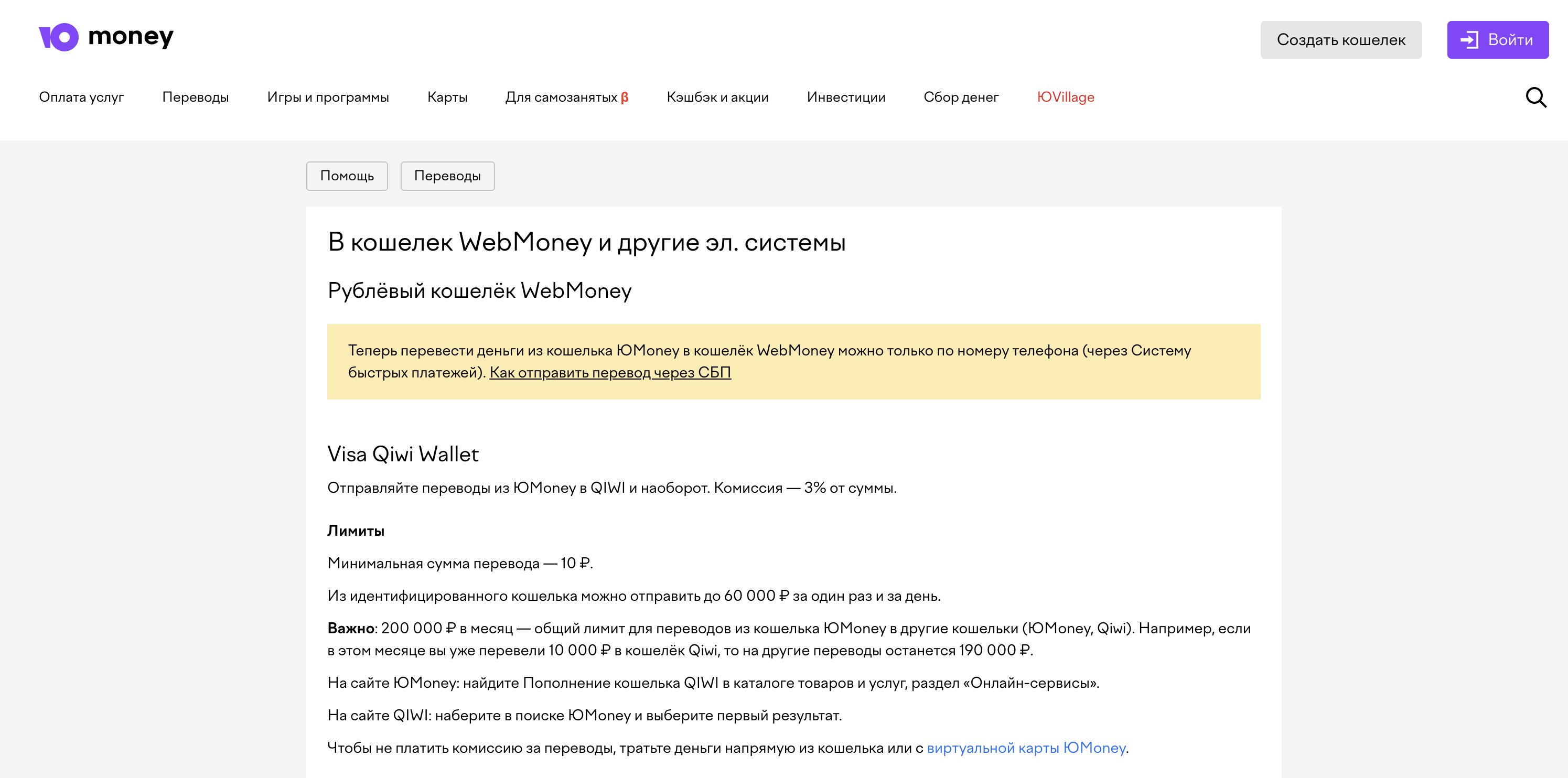Open the site search magnifier icon
This screenshot has width=1568, height=778.
pyautogui.click(x=1535, y=98)
